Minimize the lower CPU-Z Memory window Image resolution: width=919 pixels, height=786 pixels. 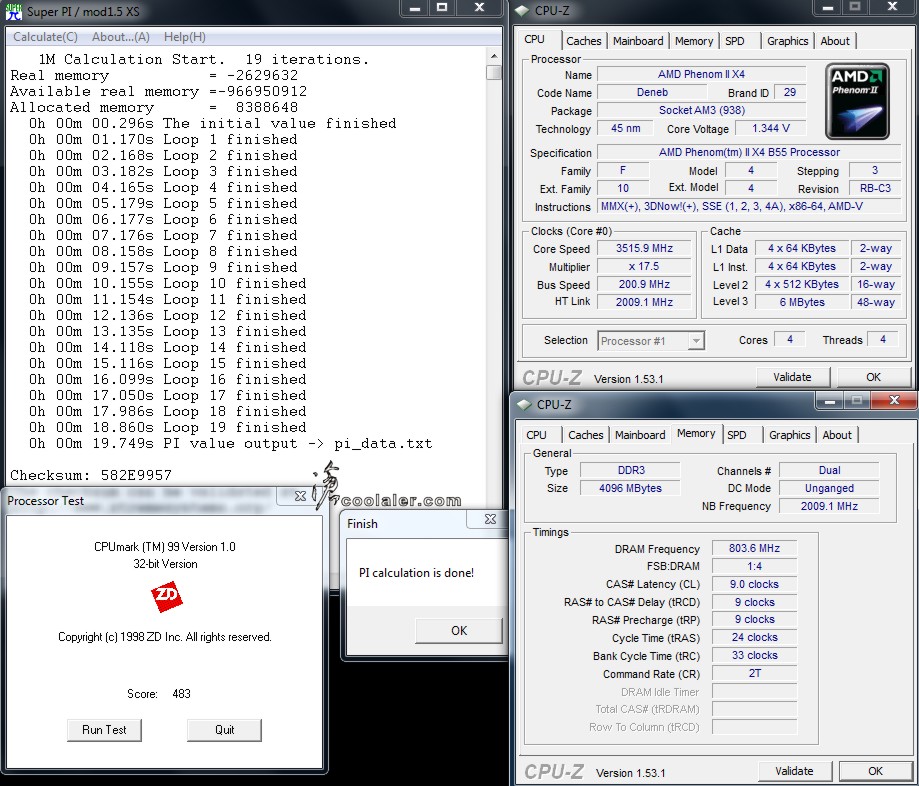[829, 401]
